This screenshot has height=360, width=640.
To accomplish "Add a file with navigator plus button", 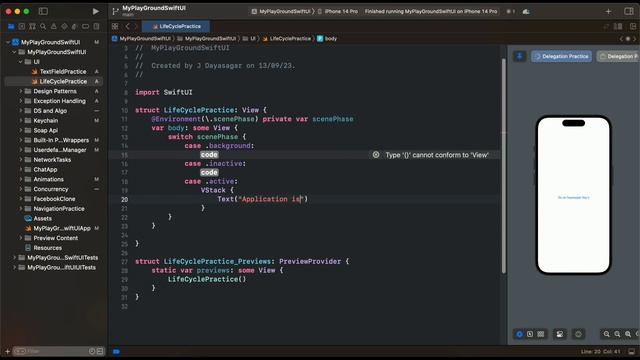I will pos(7,351).
